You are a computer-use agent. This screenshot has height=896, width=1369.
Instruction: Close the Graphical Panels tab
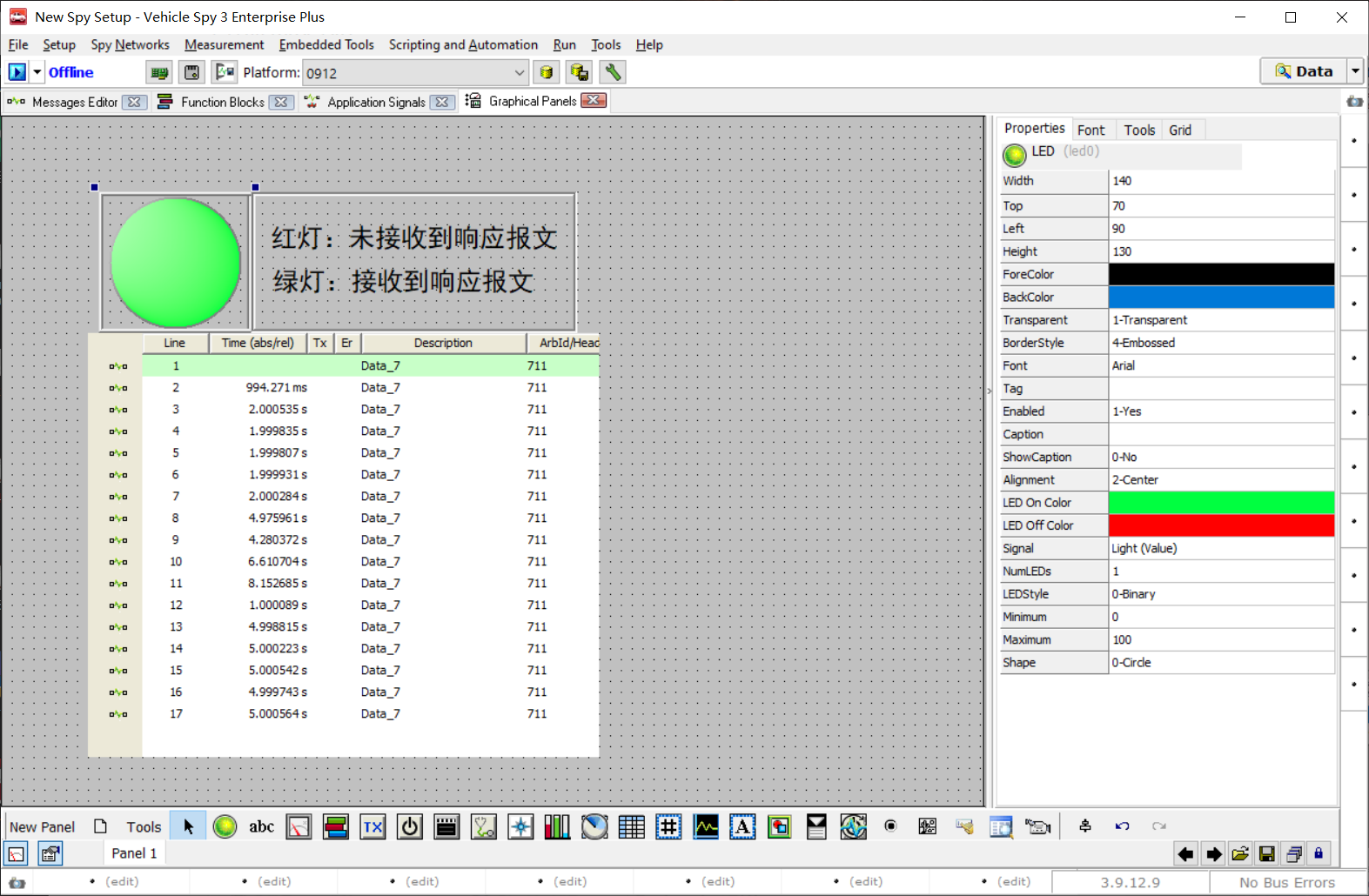coord(594,101)
